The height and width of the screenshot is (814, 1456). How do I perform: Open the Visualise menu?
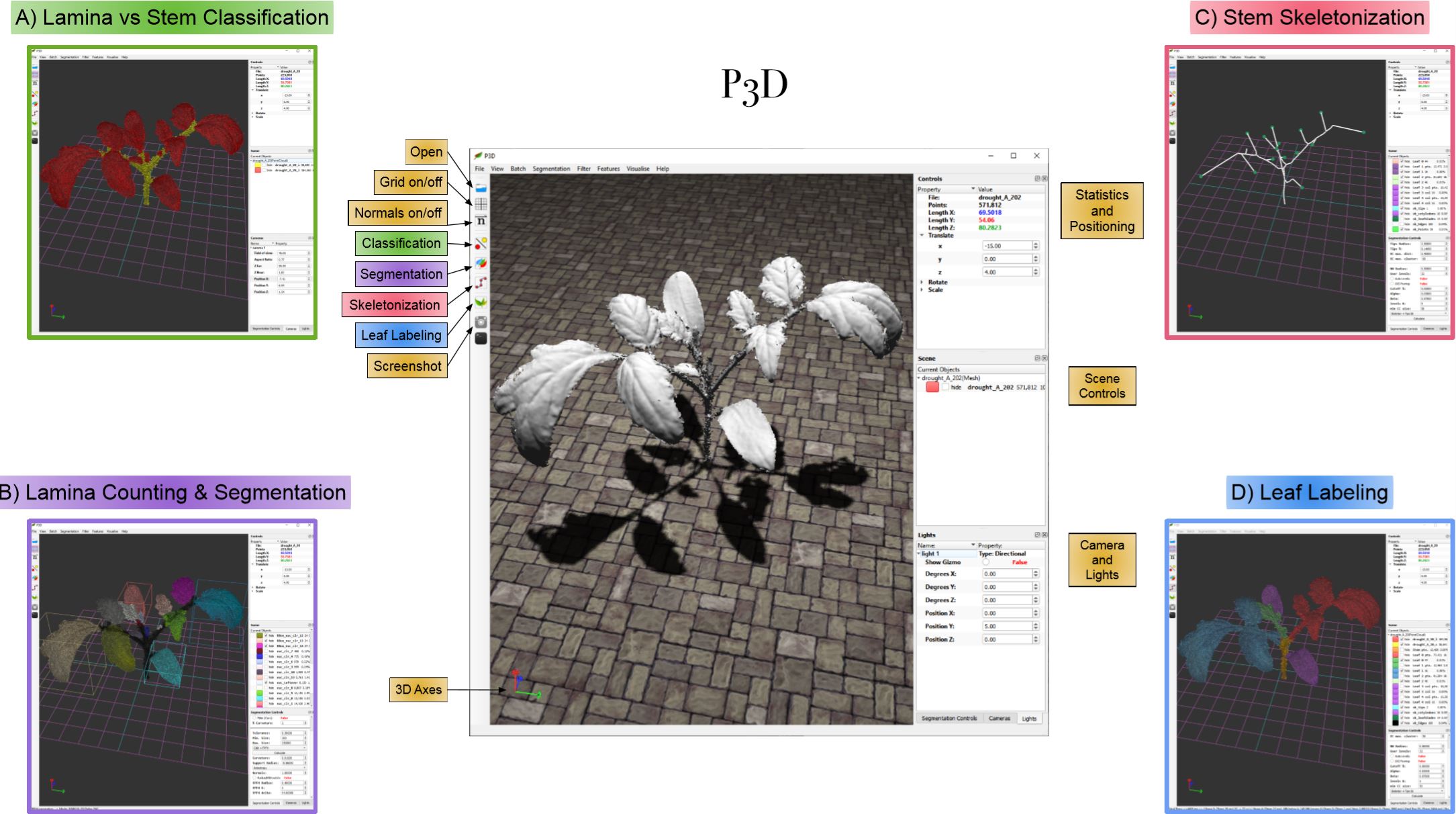[x=638, y=169]
